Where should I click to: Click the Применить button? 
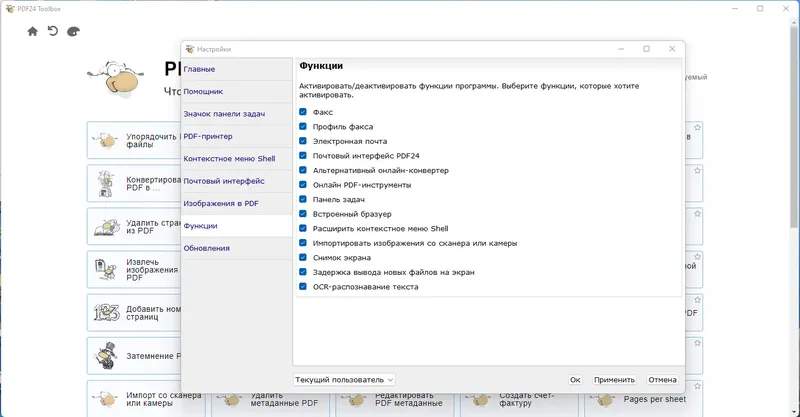tap(614, 380)
